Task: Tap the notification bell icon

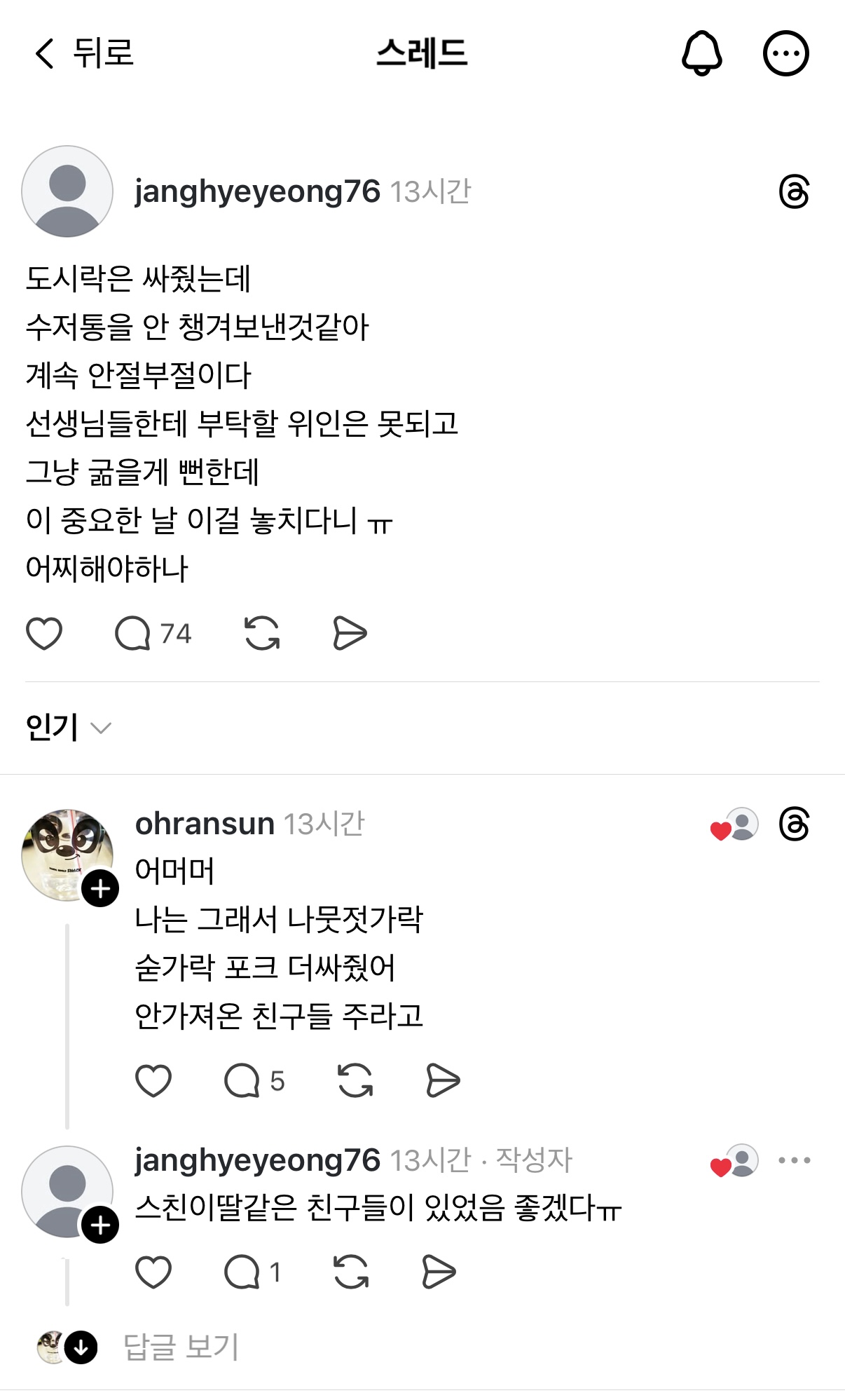Action: click(x=701, y=53)
